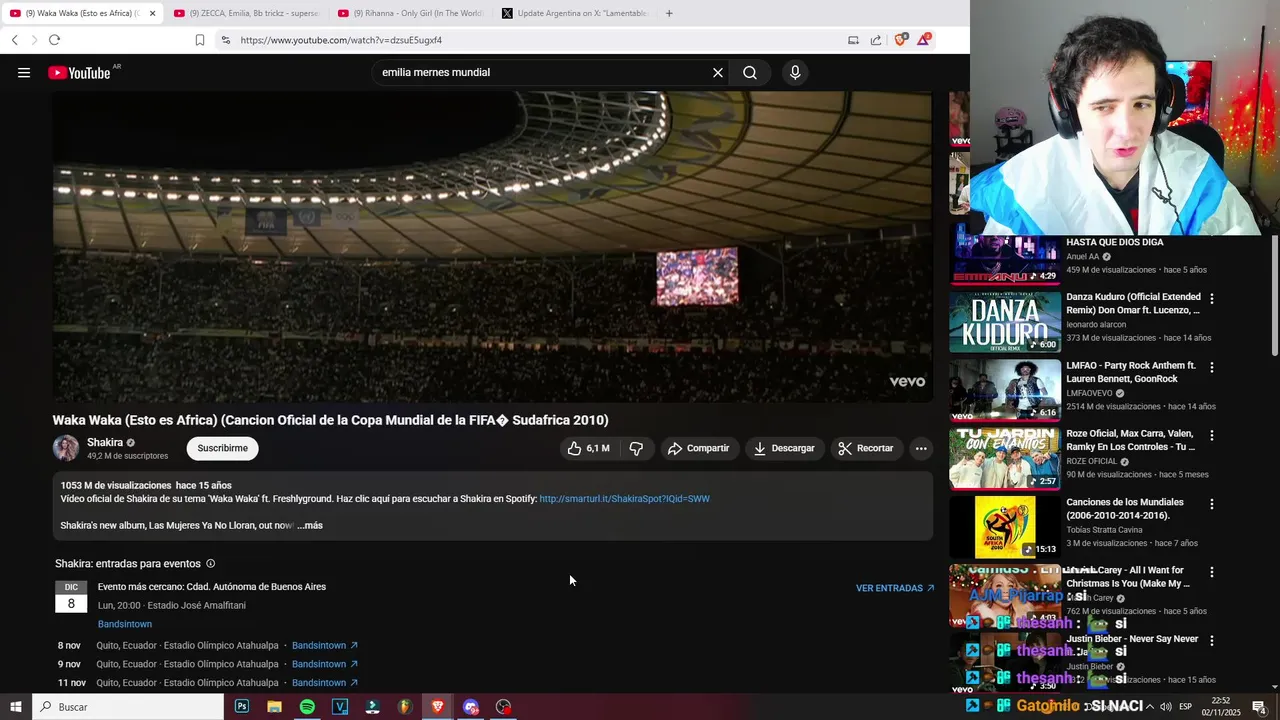1280x720 pixels.
Task: Open VER ENTRADAS link
Action: point(895,588)
